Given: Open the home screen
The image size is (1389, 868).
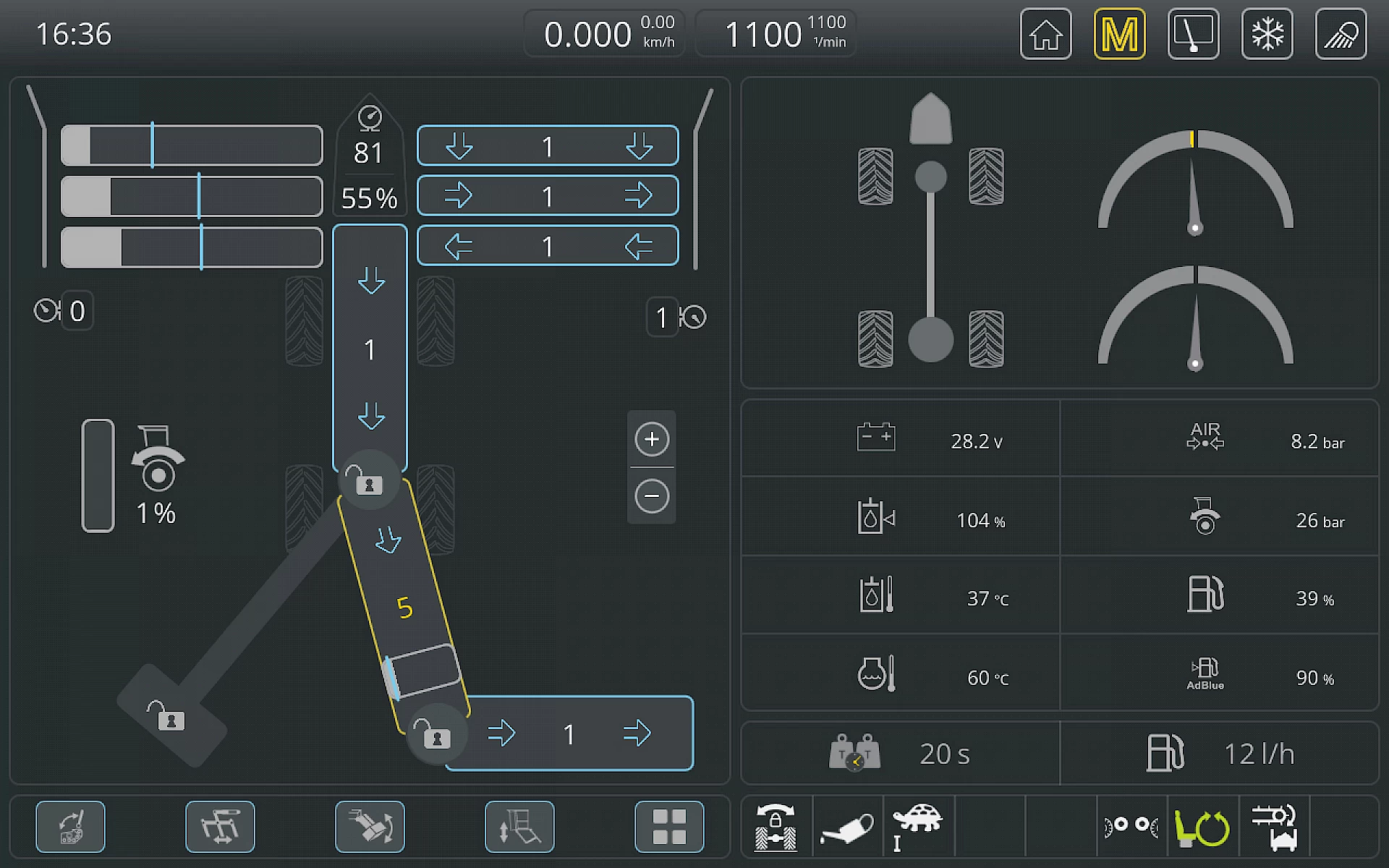Looking at the screenshot, I should click(1045, 33).
